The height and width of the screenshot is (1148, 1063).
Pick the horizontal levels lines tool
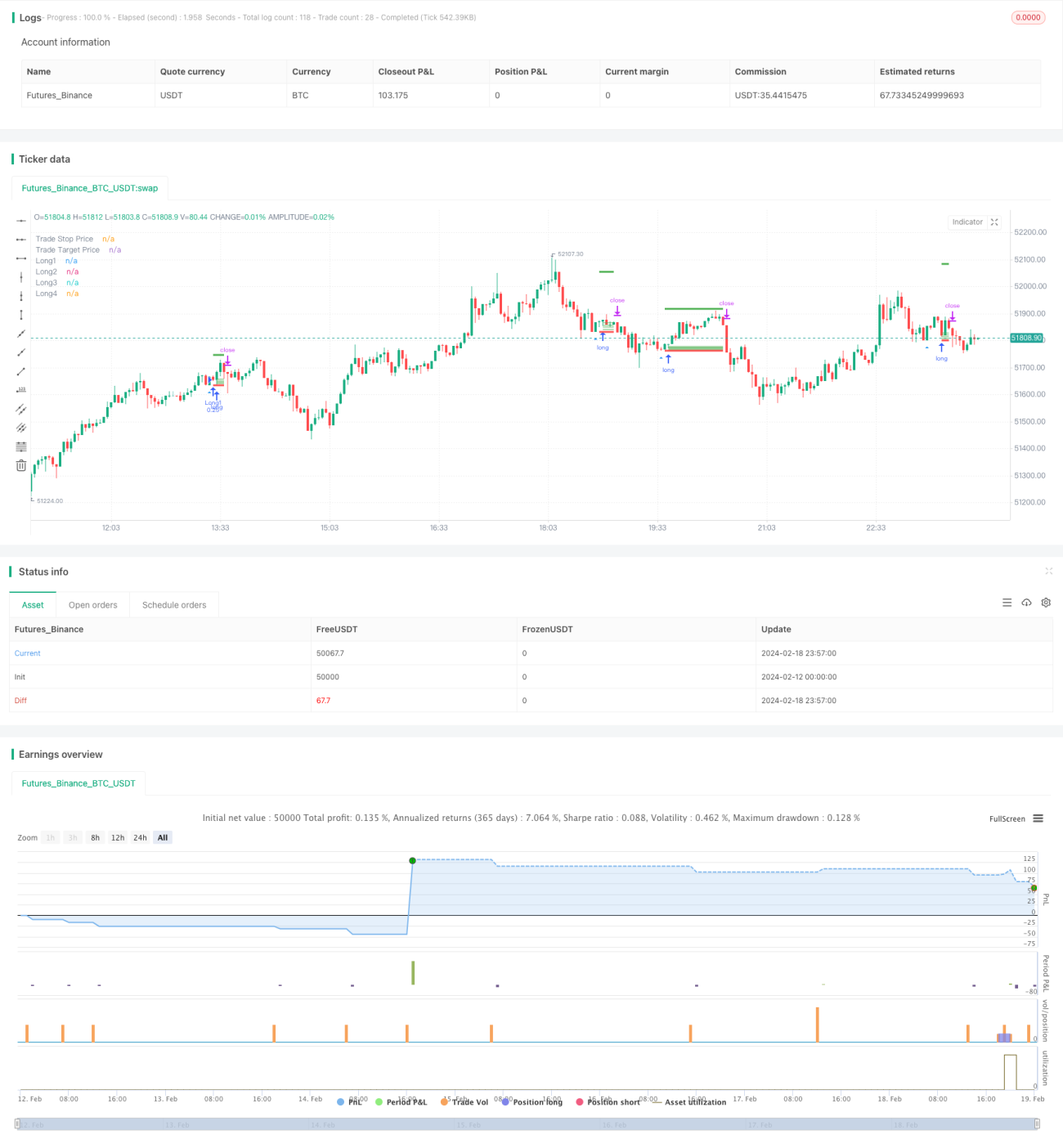coord(21,446)
